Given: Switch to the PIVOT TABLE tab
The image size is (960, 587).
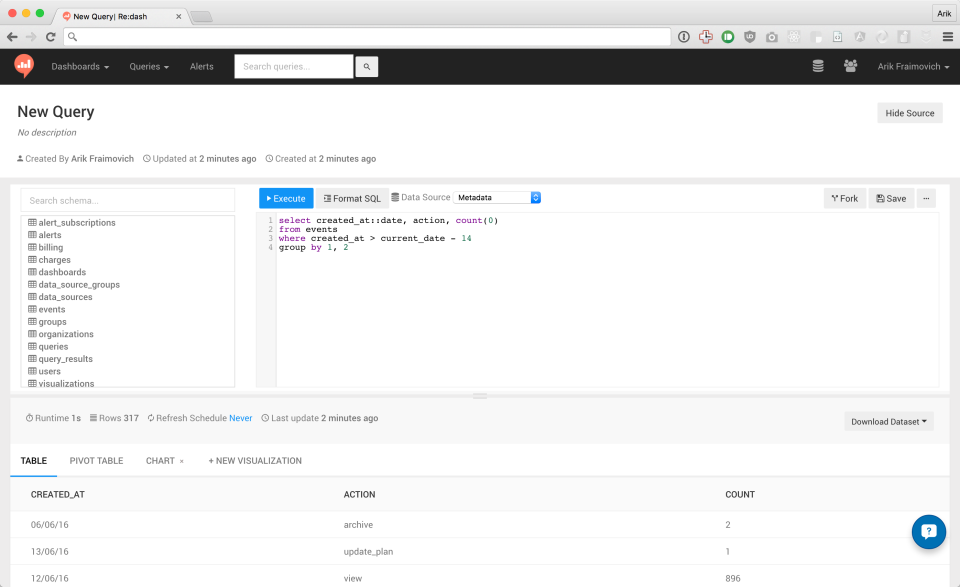Looking at the screenshot, I should point(96,460).
